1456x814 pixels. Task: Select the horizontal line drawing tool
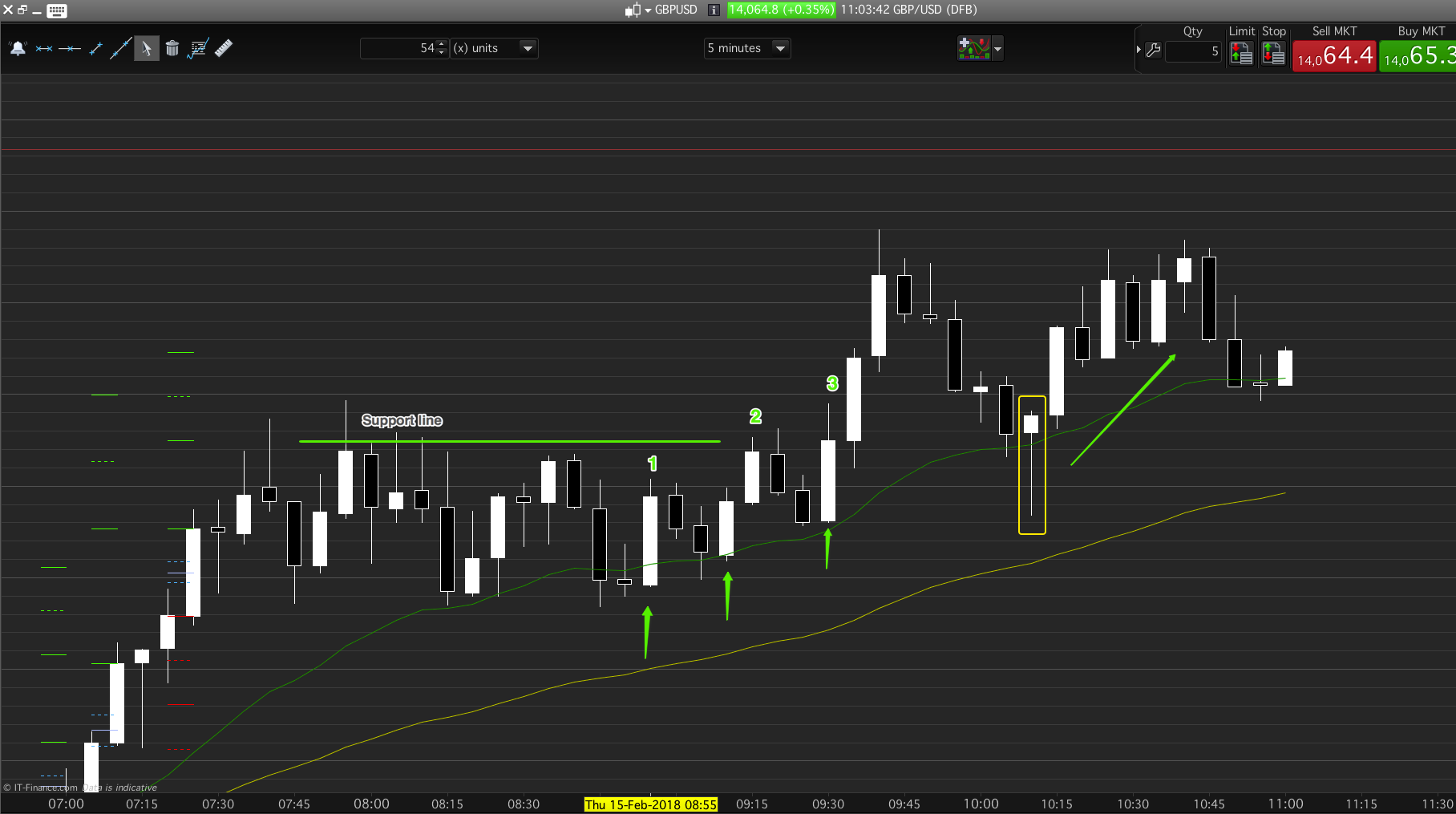(70, 49)
